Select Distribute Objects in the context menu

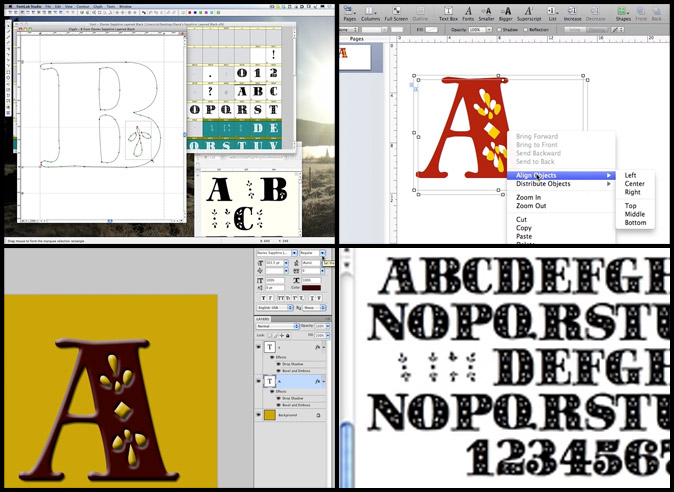543,184
